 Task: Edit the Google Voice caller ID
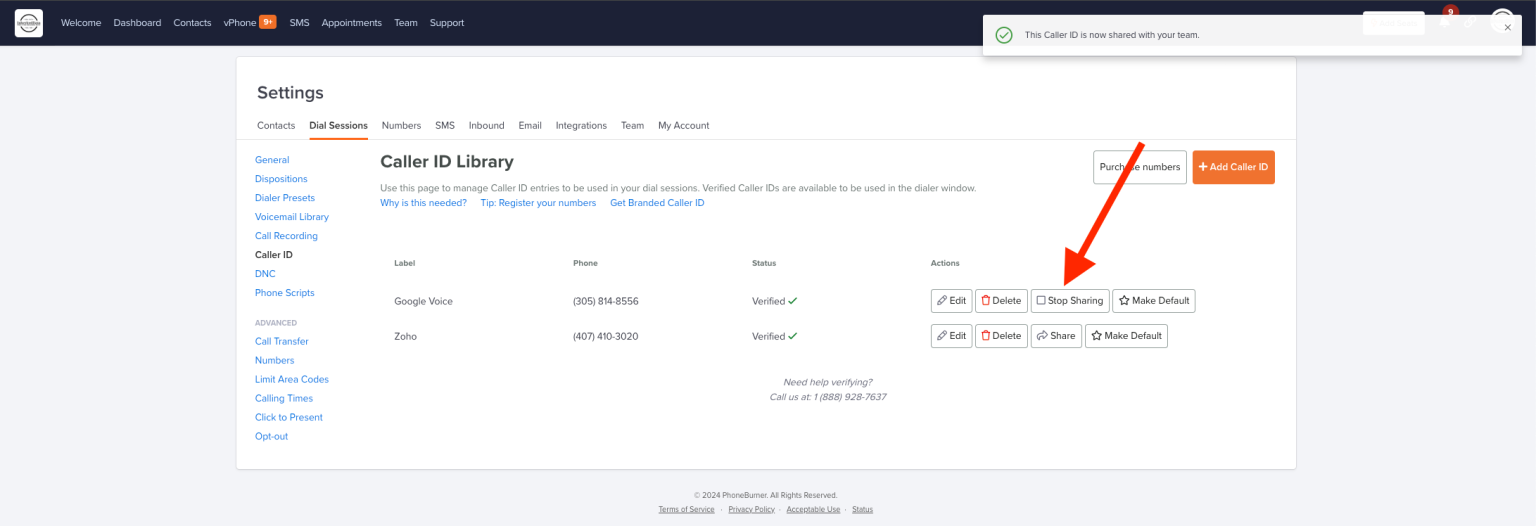pos(951,301)
